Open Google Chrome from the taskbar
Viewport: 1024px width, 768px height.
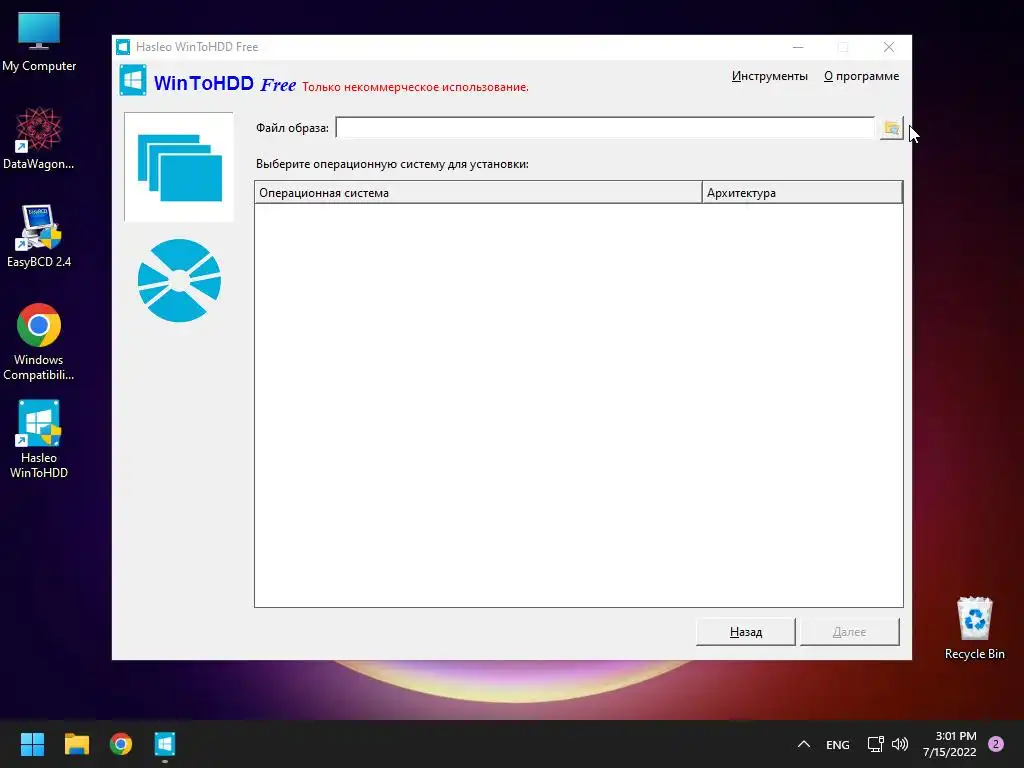(121, 744)
